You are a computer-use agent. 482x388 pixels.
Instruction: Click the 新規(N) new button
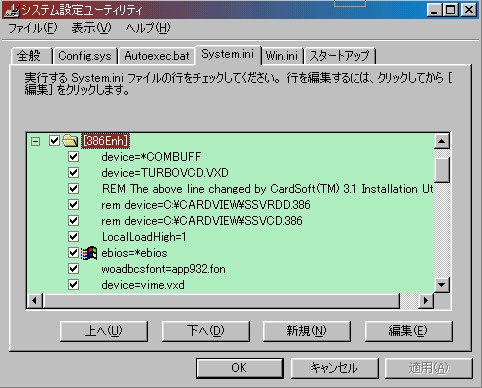pyautogui.click(x=306, y=331)
